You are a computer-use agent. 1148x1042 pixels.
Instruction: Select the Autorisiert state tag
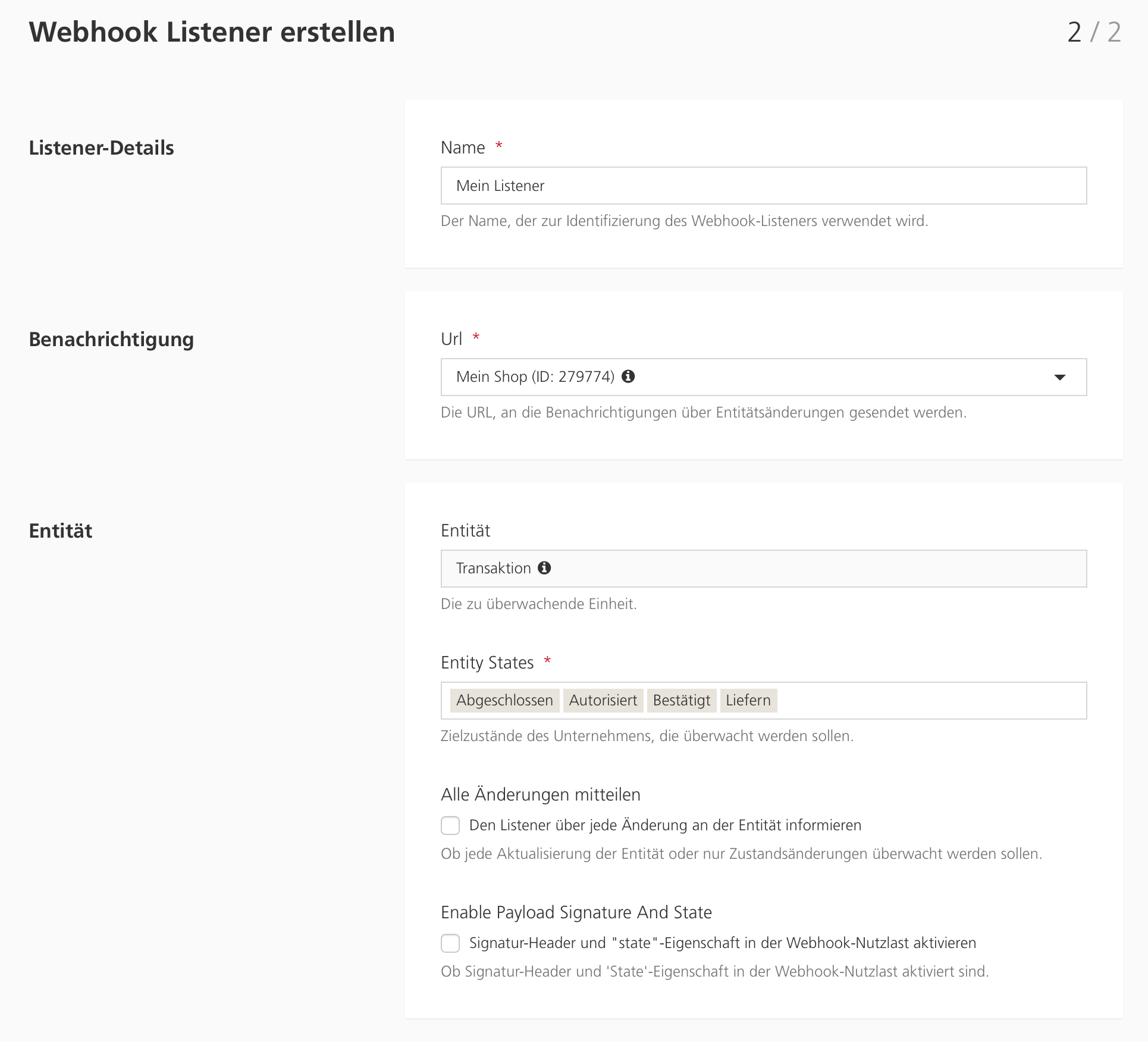[603, 701]
